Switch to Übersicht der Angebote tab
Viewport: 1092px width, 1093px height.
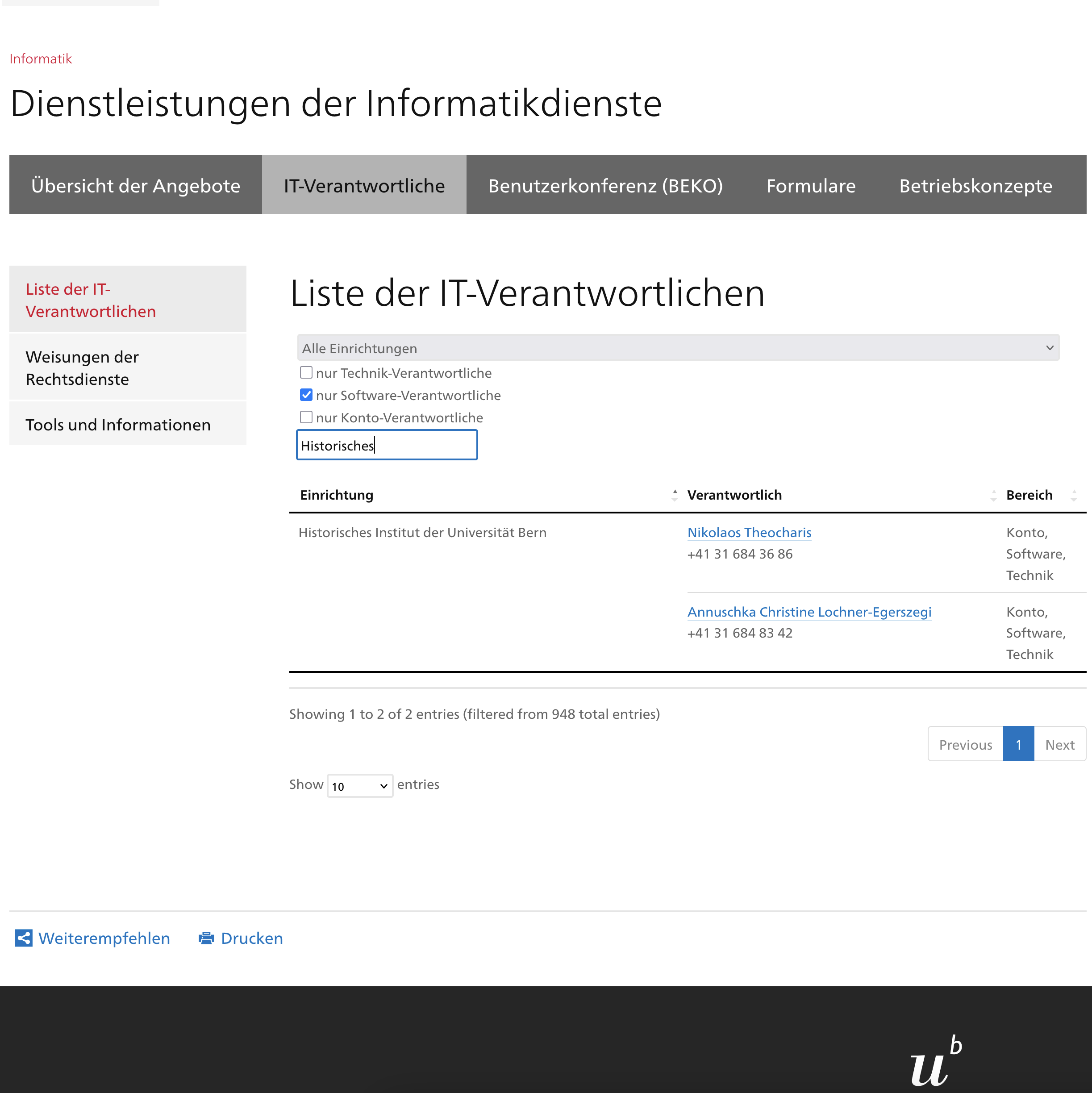136,185
